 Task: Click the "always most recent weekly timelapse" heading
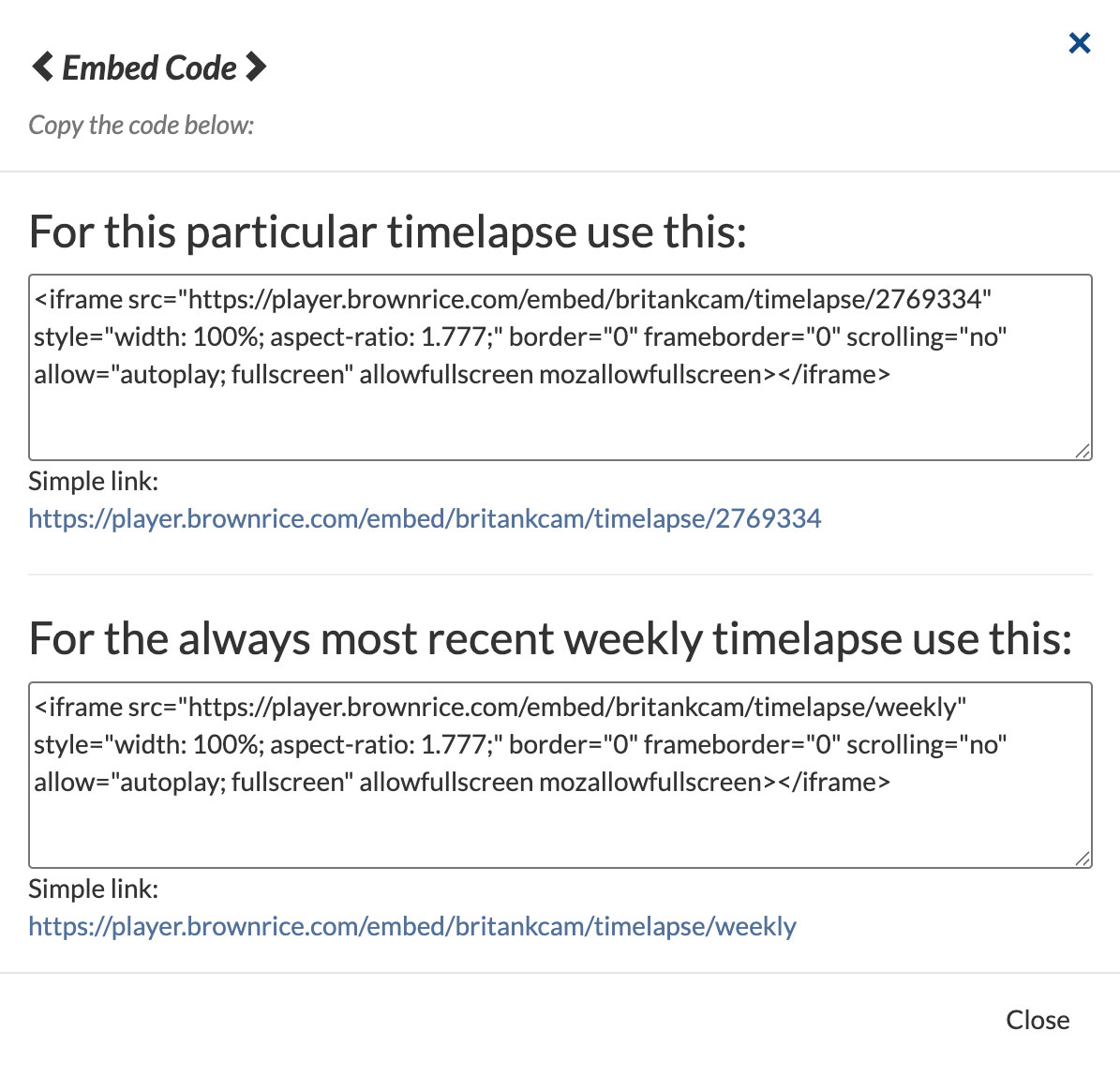pyautogui.click(x=550, y=639)
